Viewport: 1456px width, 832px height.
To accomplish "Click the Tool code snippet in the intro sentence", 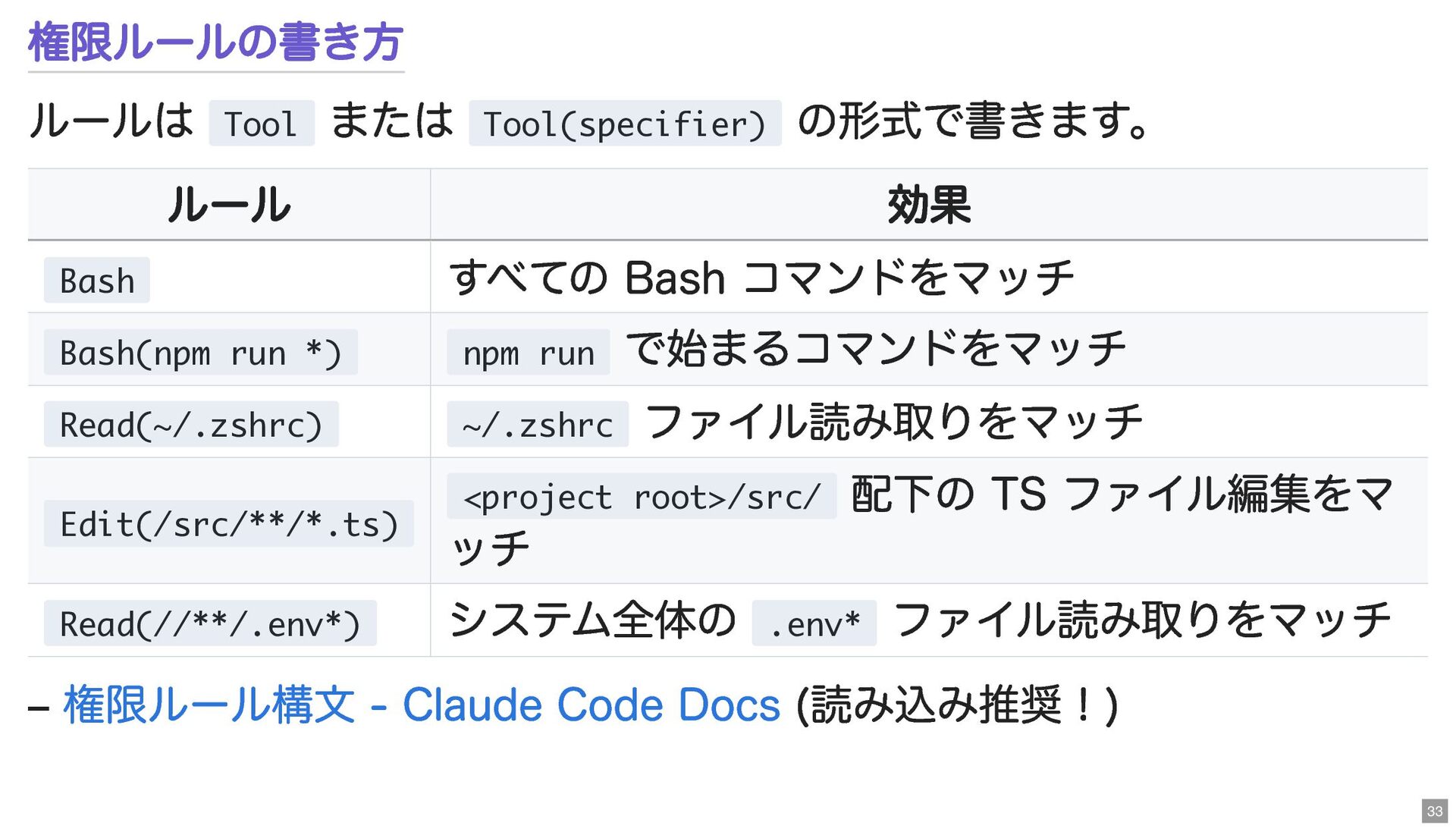I will (x=261, y=124).
